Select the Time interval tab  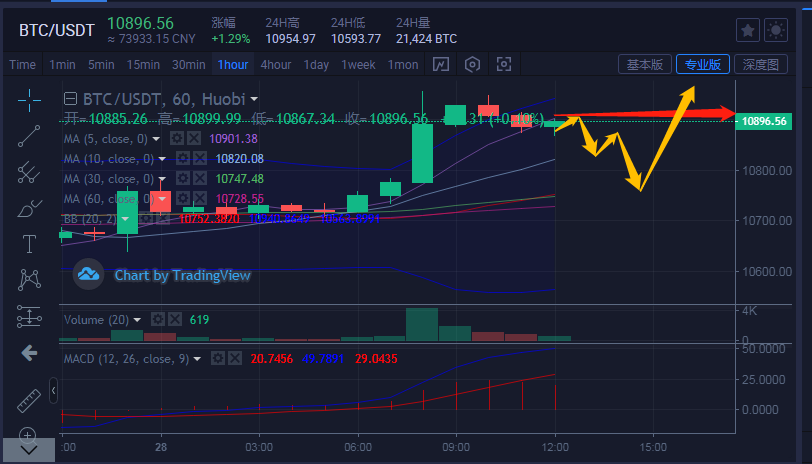point(23,65)
